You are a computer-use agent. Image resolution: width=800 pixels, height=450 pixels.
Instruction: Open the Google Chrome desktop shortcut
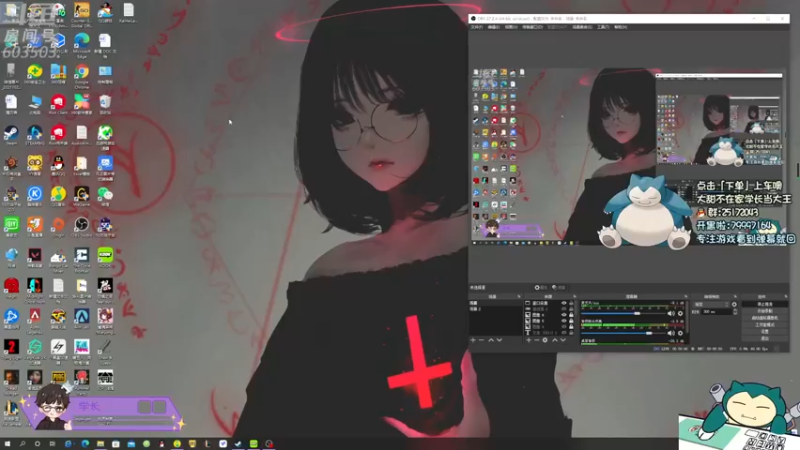[82, 72]
